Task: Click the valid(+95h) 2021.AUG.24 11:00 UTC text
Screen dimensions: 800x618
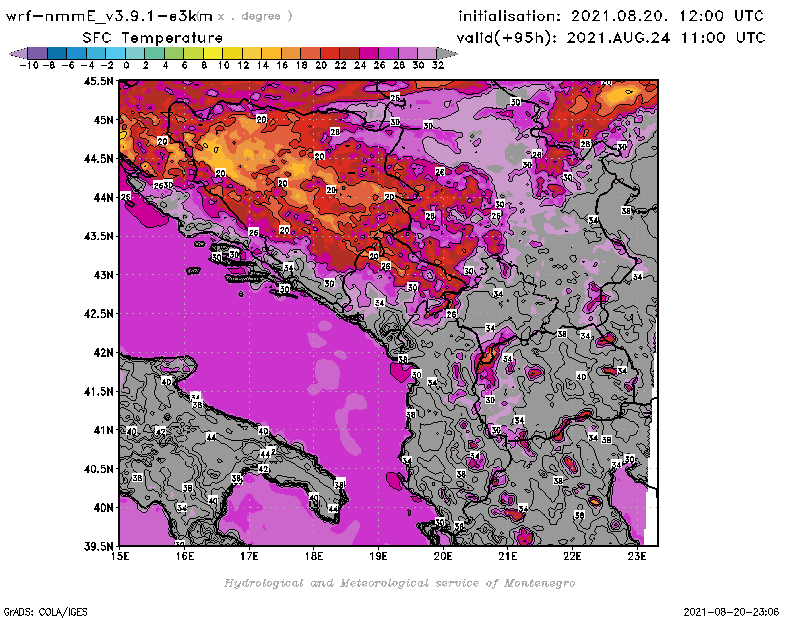Action: 611,38
